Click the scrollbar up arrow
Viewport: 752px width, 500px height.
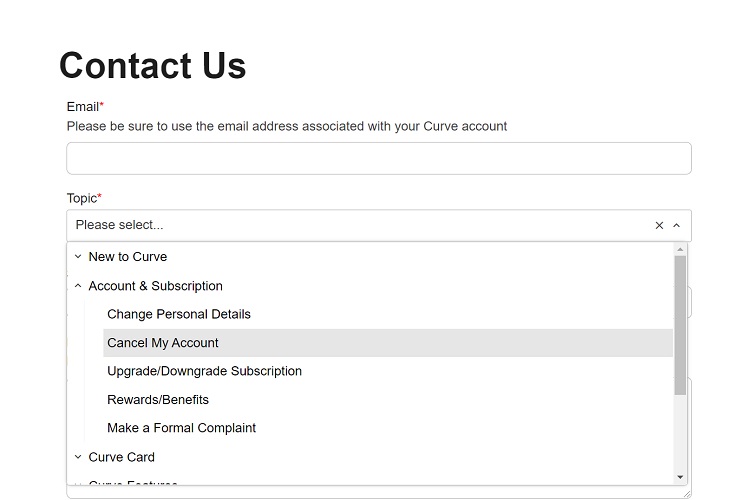[x=680, y=249]
